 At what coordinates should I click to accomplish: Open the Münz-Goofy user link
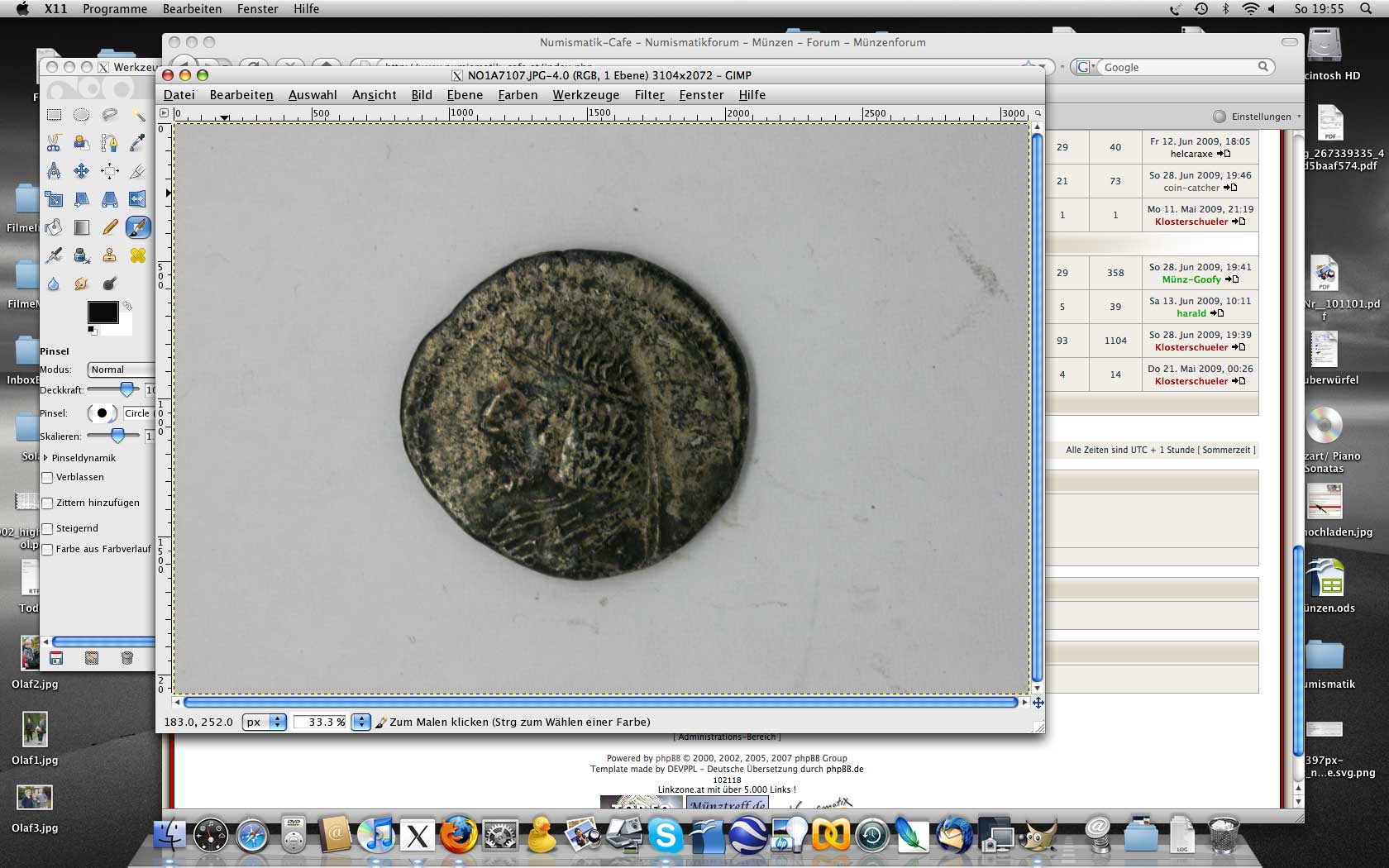[x=1191, y=279]
